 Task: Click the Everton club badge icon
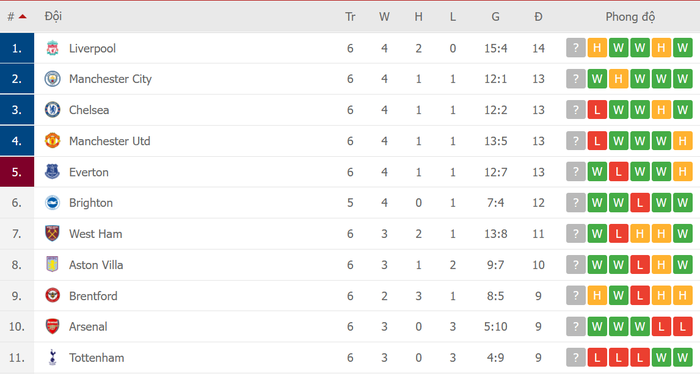tap(52, 172)
